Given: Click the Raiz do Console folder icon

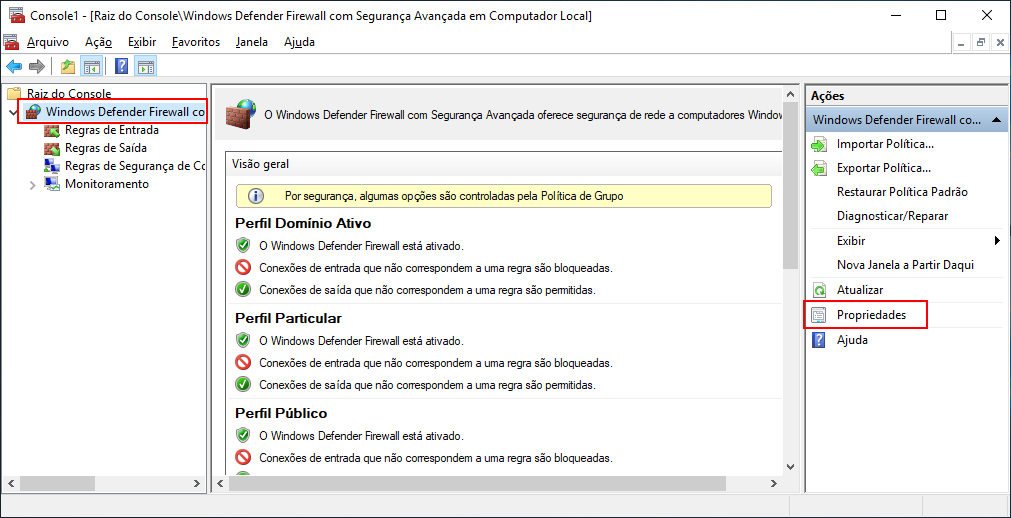Looking at the screenshot, I should tap(14, 94).
